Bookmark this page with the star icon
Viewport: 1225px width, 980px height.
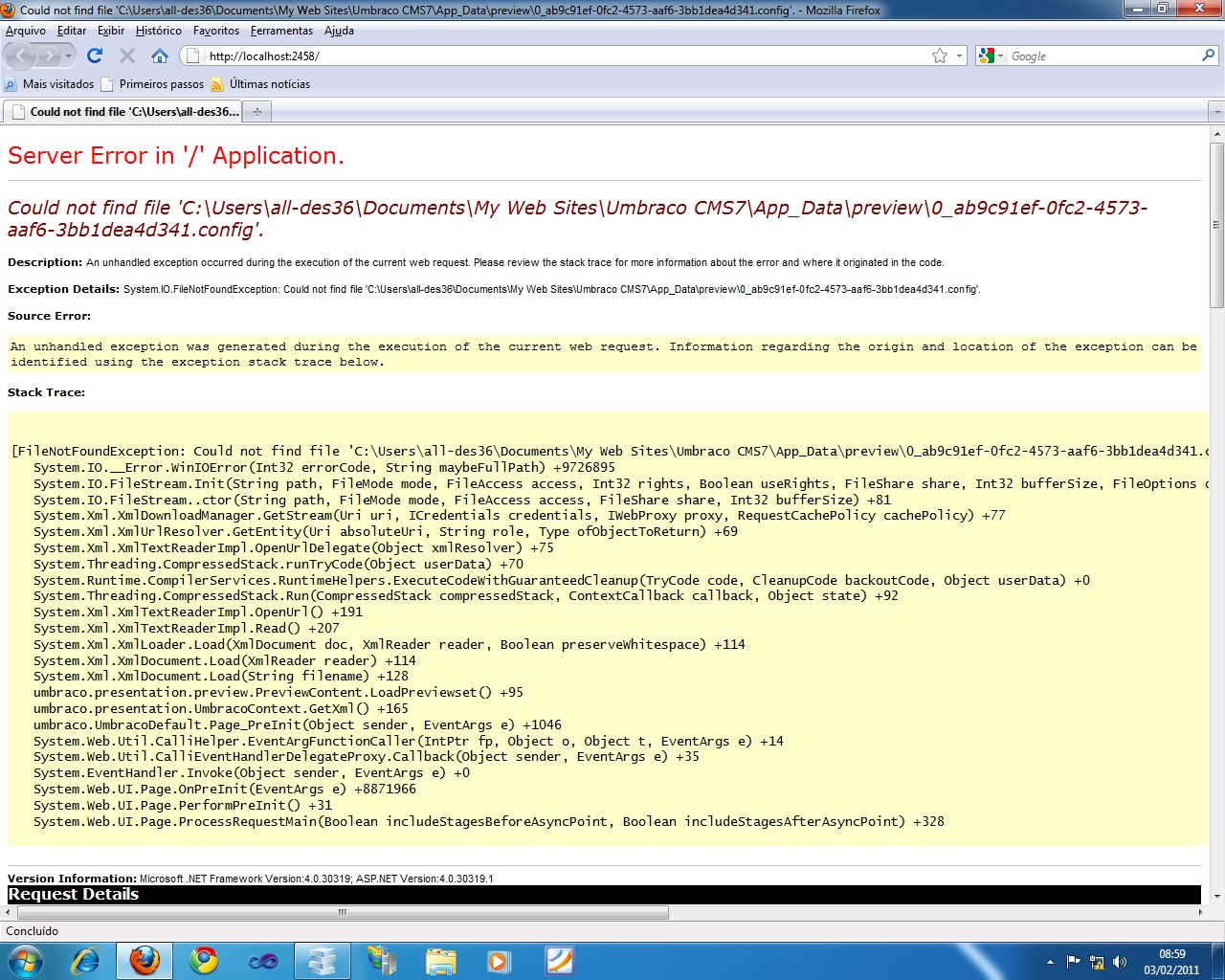pyautogui.click(x=940, y=56)
